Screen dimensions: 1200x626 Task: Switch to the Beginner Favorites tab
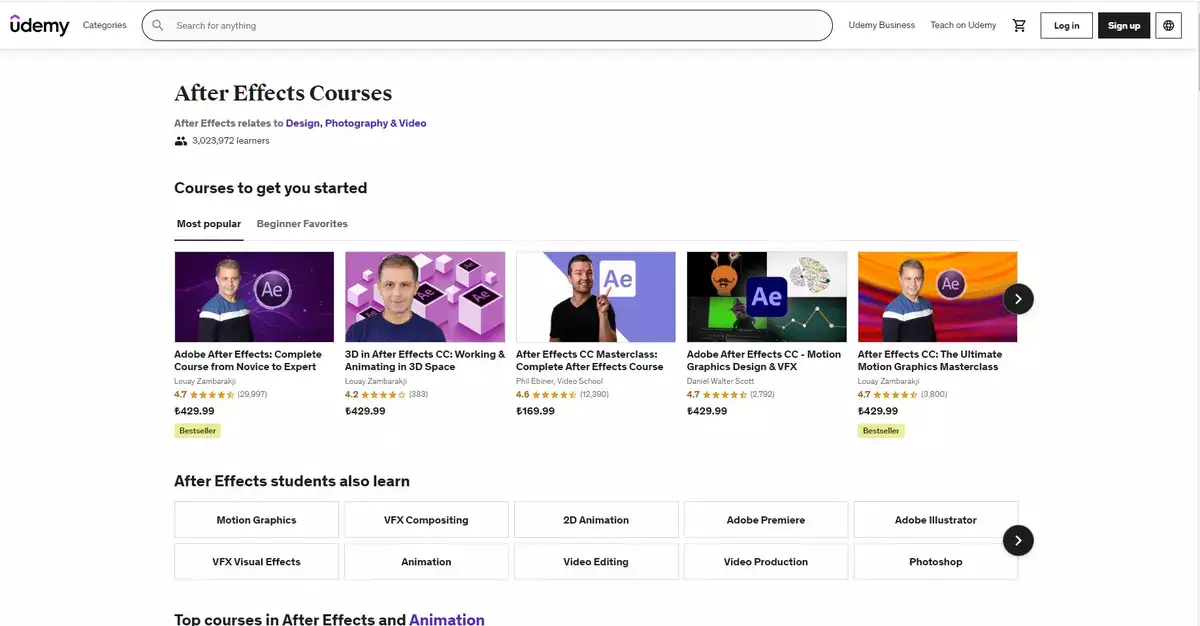[302, 224]
